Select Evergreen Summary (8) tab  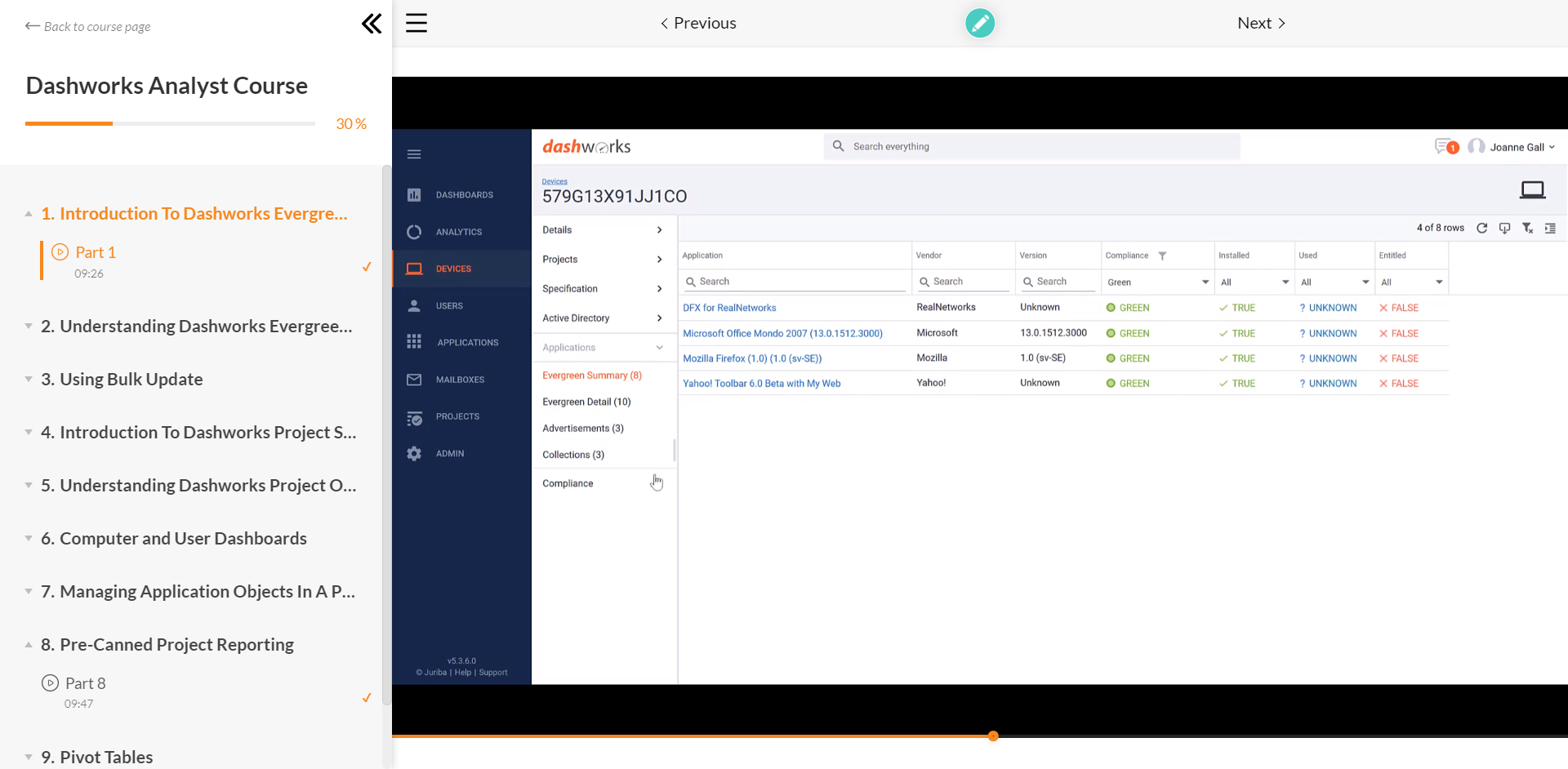592,376
